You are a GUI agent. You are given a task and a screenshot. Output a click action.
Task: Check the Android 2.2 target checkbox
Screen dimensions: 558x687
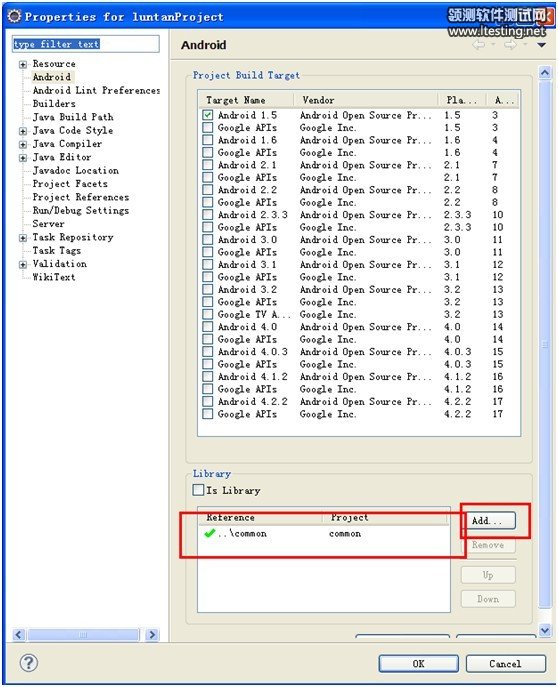pos(208,190)
